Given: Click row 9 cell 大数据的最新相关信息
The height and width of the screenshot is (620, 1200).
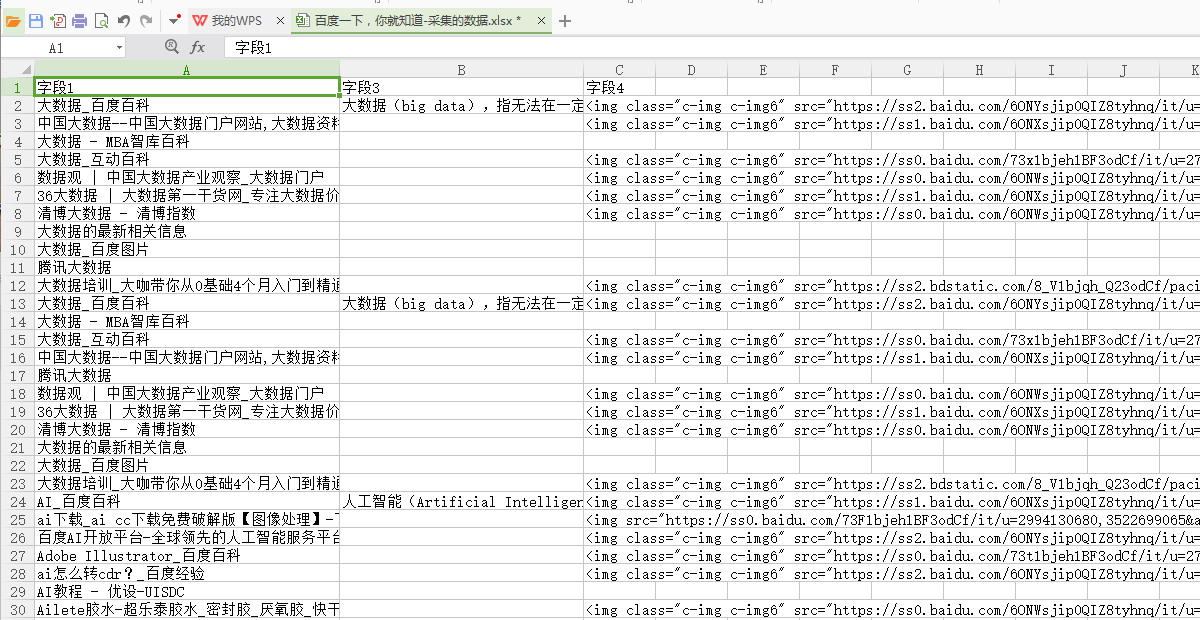Looking at the screenshot, I should point(187,231).
